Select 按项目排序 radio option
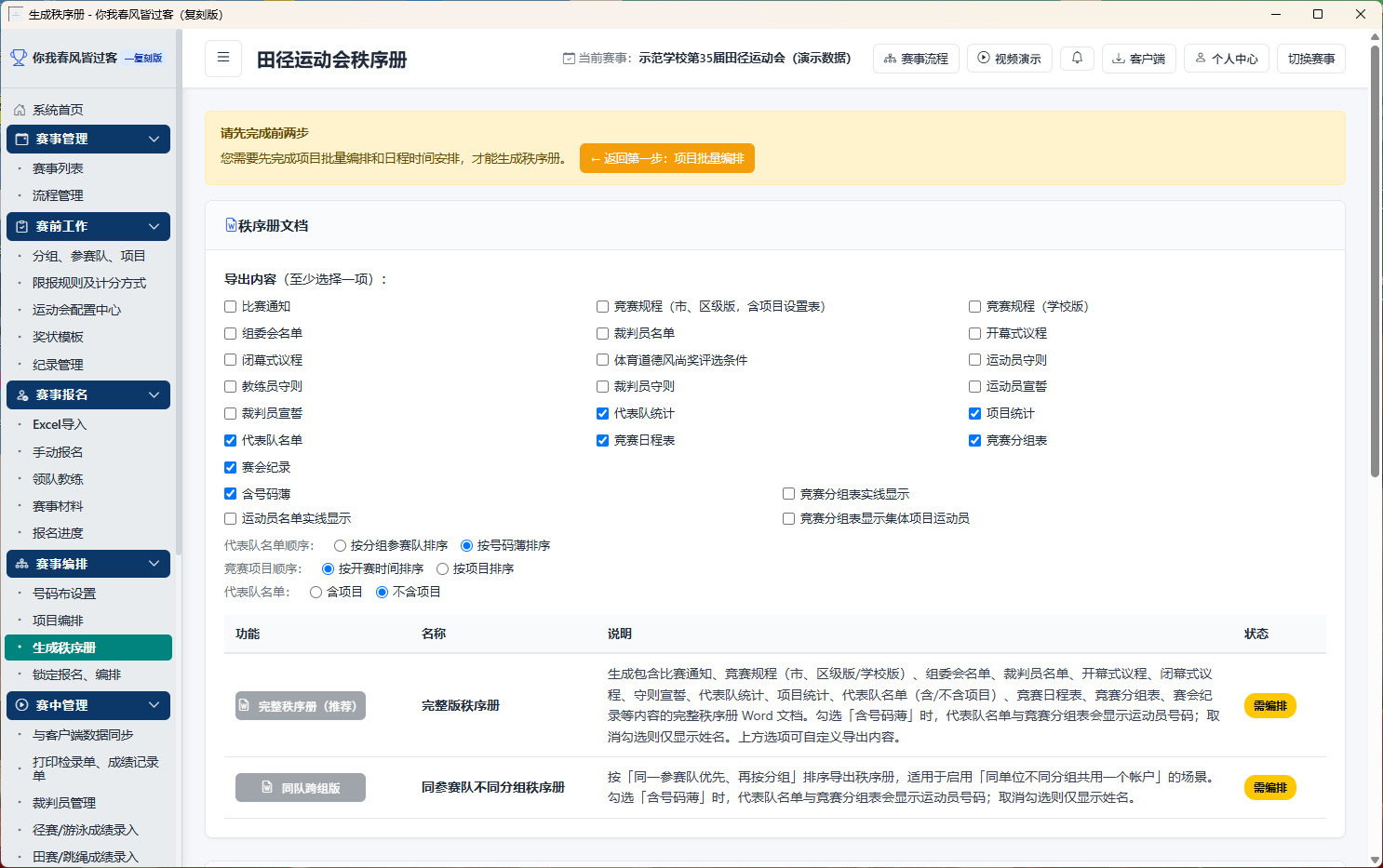1383x868 pixels. point(442,568)
